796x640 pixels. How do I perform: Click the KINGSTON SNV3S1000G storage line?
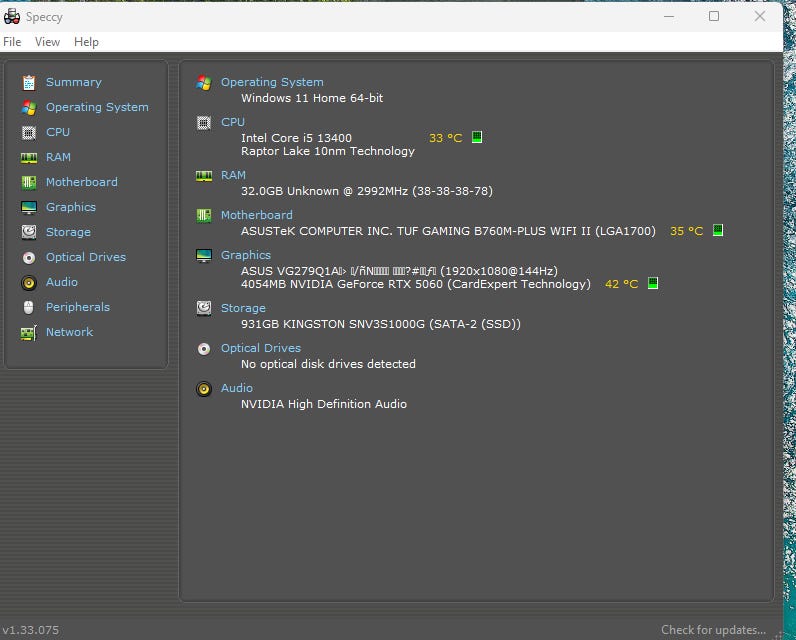click(x=381, y=324)
